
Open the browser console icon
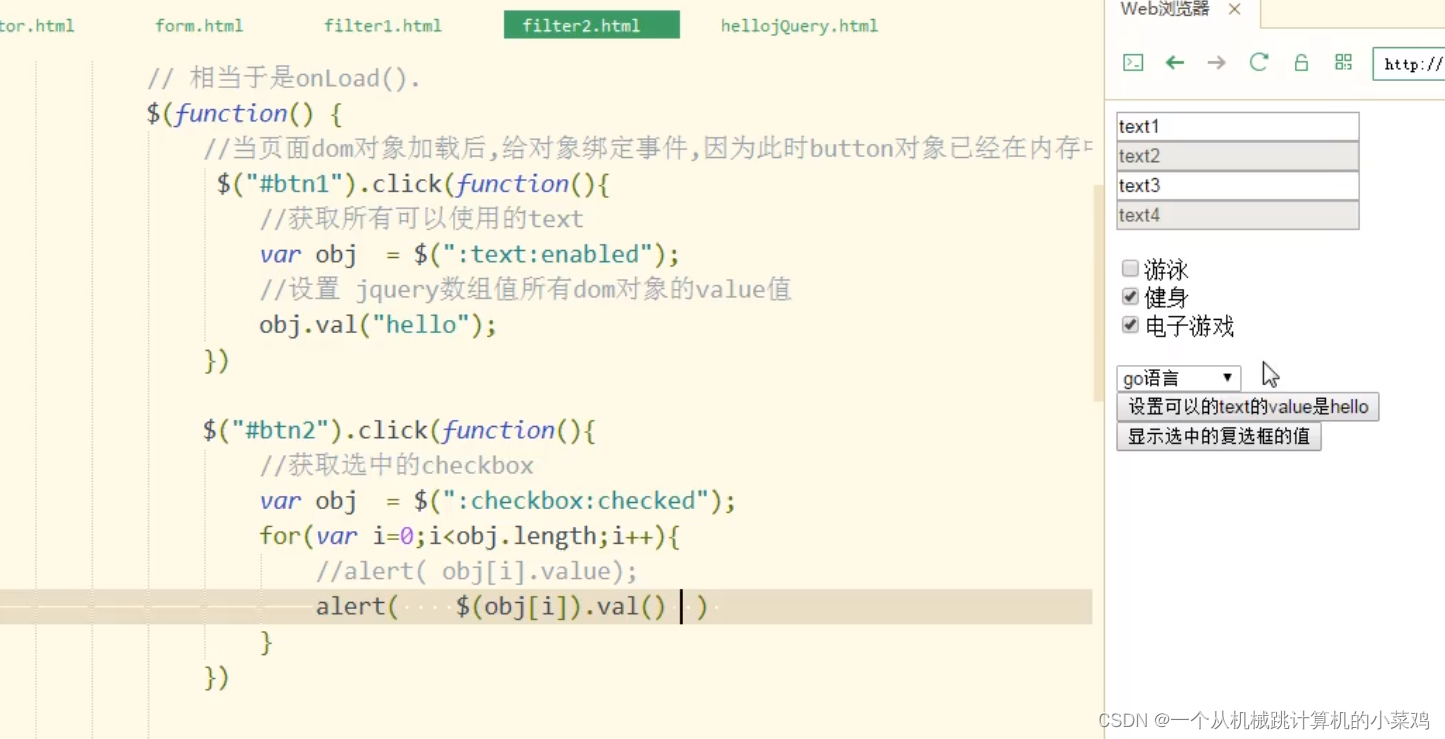coord(1132,62)
